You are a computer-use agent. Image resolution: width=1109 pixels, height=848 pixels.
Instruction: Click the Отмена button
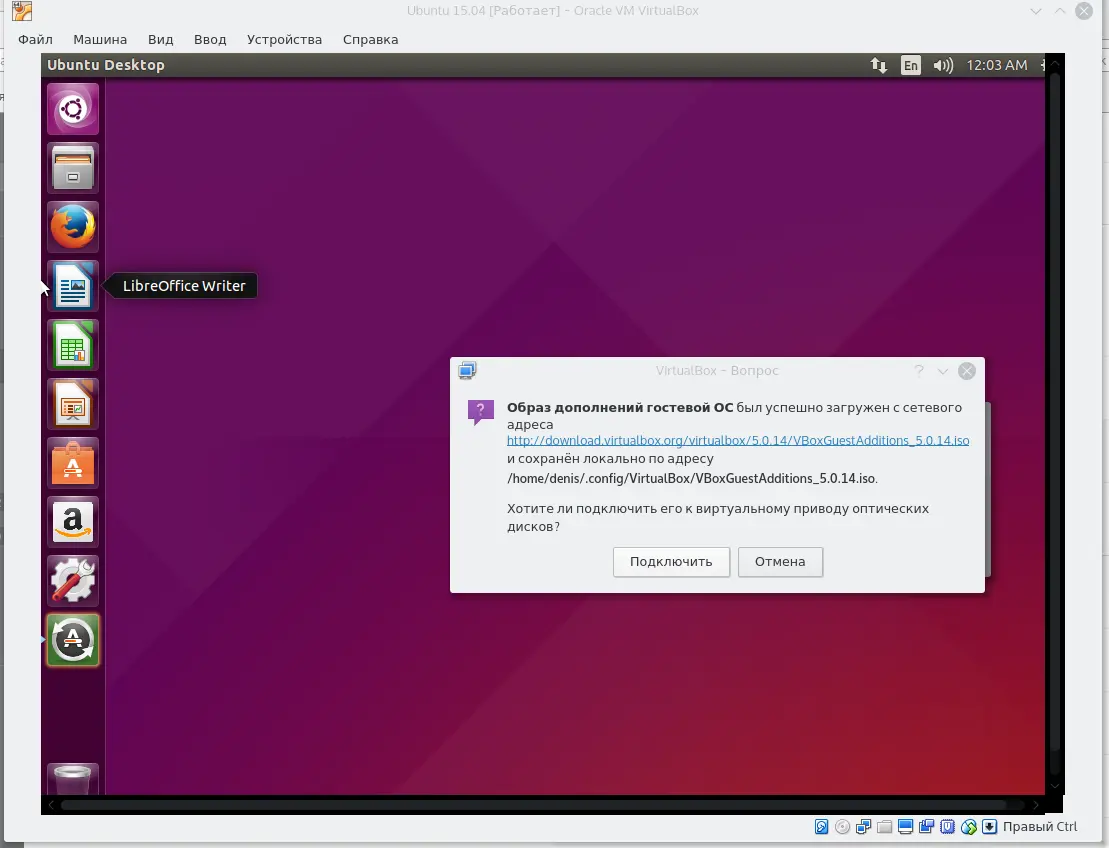(780, 562)
